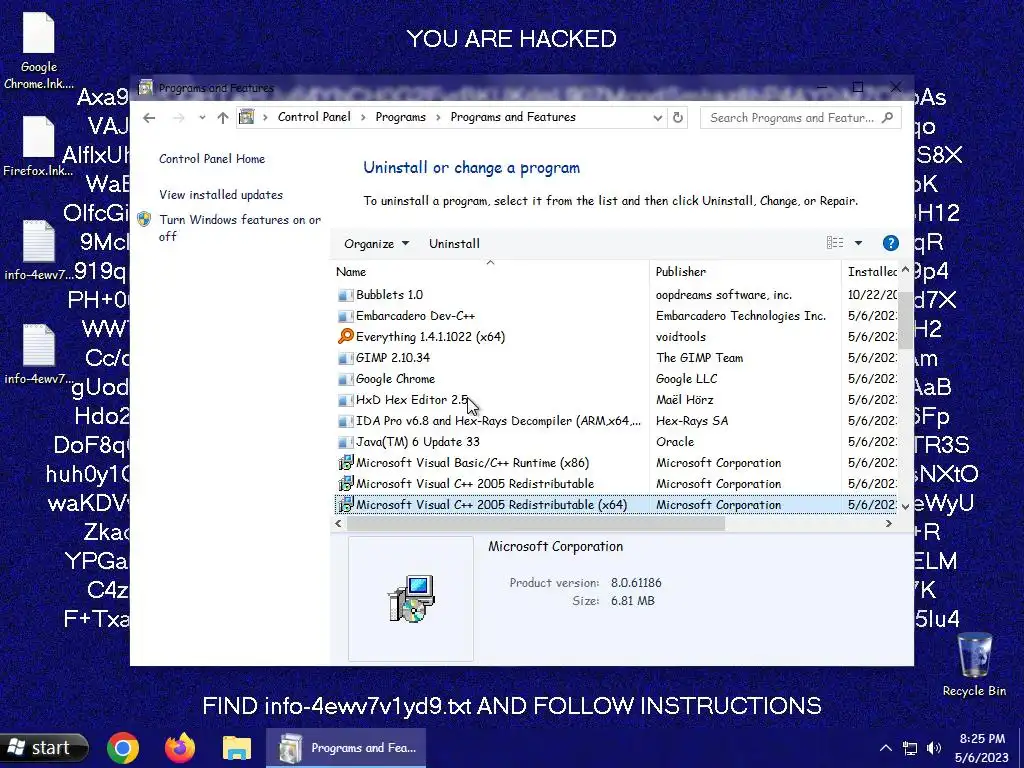Expand the address bar history dropdown
This screenshot has width=1024, height=768.
[x=658, y=118]
